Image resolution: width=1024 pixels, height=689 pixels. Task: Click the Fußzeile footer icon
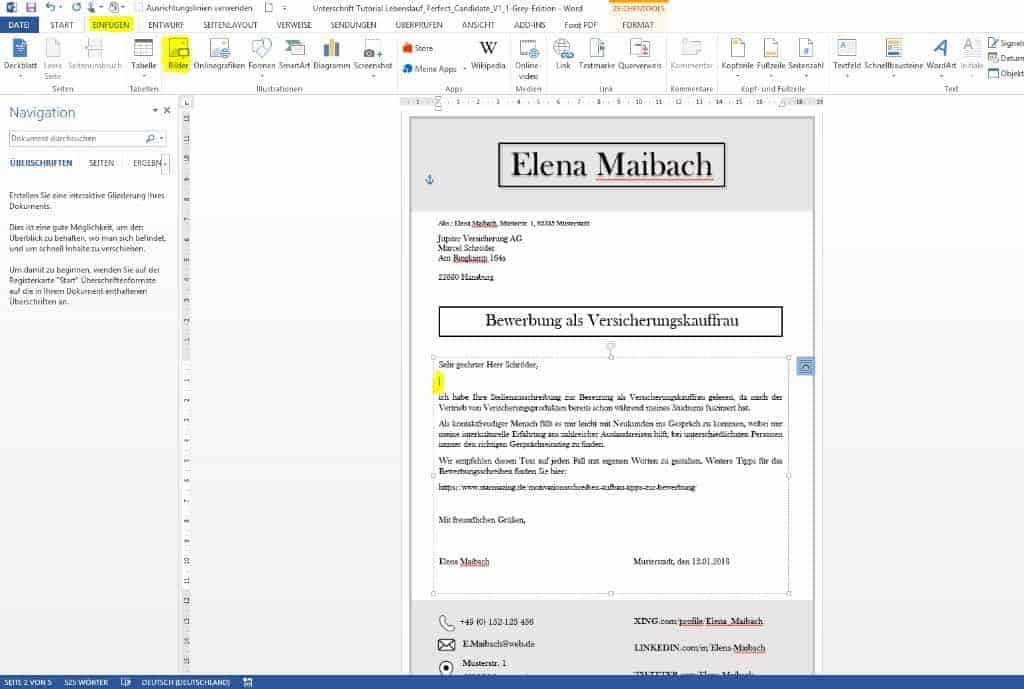(x=771, y=55)
